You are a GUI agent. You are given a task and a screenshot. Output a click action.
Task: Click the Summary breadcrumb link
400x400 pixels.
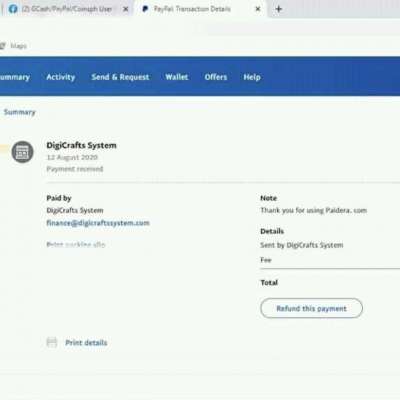[19, 112]
